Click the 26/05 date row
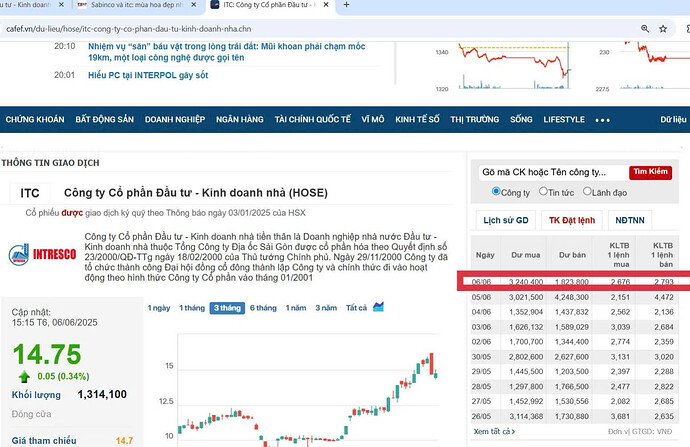 click(575, 416)
